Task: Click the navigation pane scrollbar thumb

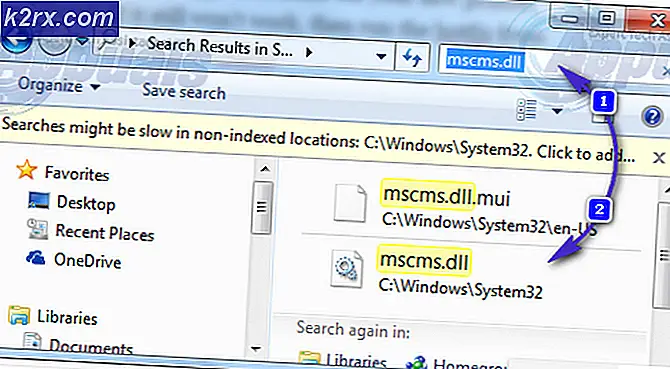Action: click(262, 208)
